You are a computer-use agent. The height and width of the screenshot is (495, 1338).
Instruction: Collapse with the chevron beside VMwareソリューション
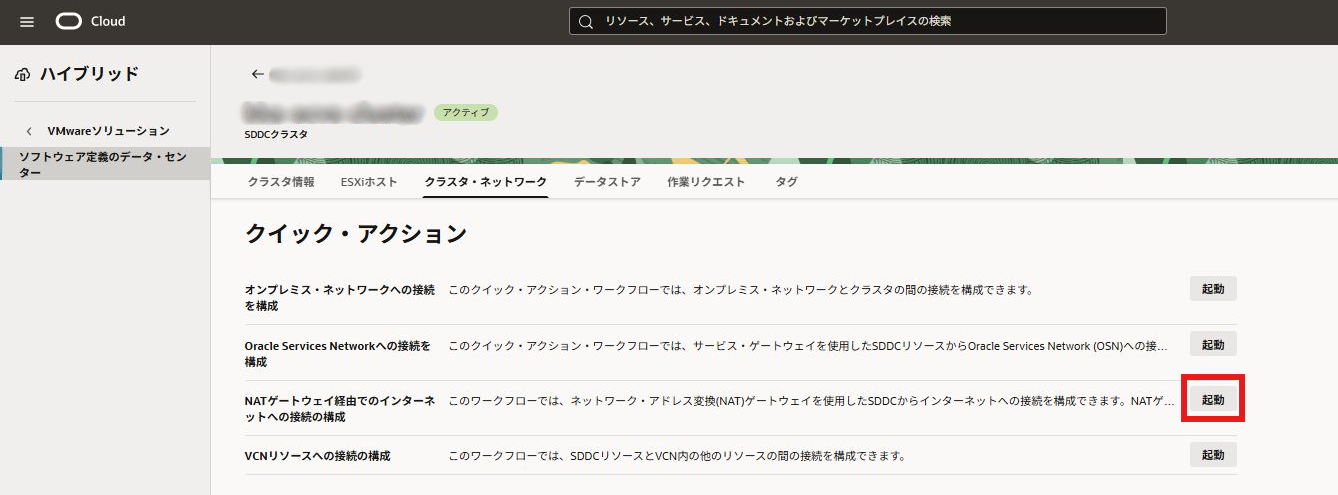[29, 131]
